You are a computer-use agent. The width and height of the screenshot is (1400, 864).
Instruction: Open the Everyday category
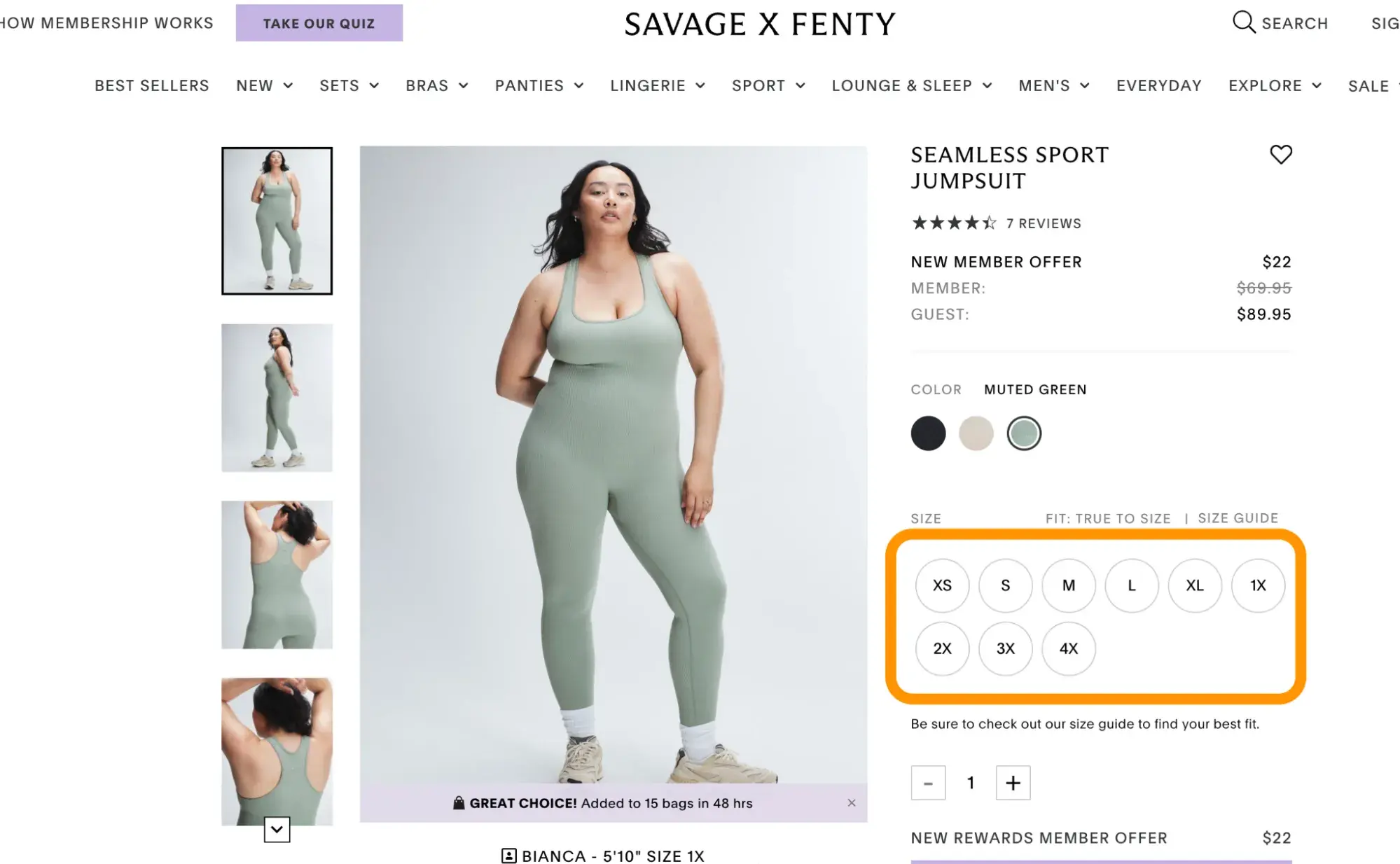[1158, 85]
